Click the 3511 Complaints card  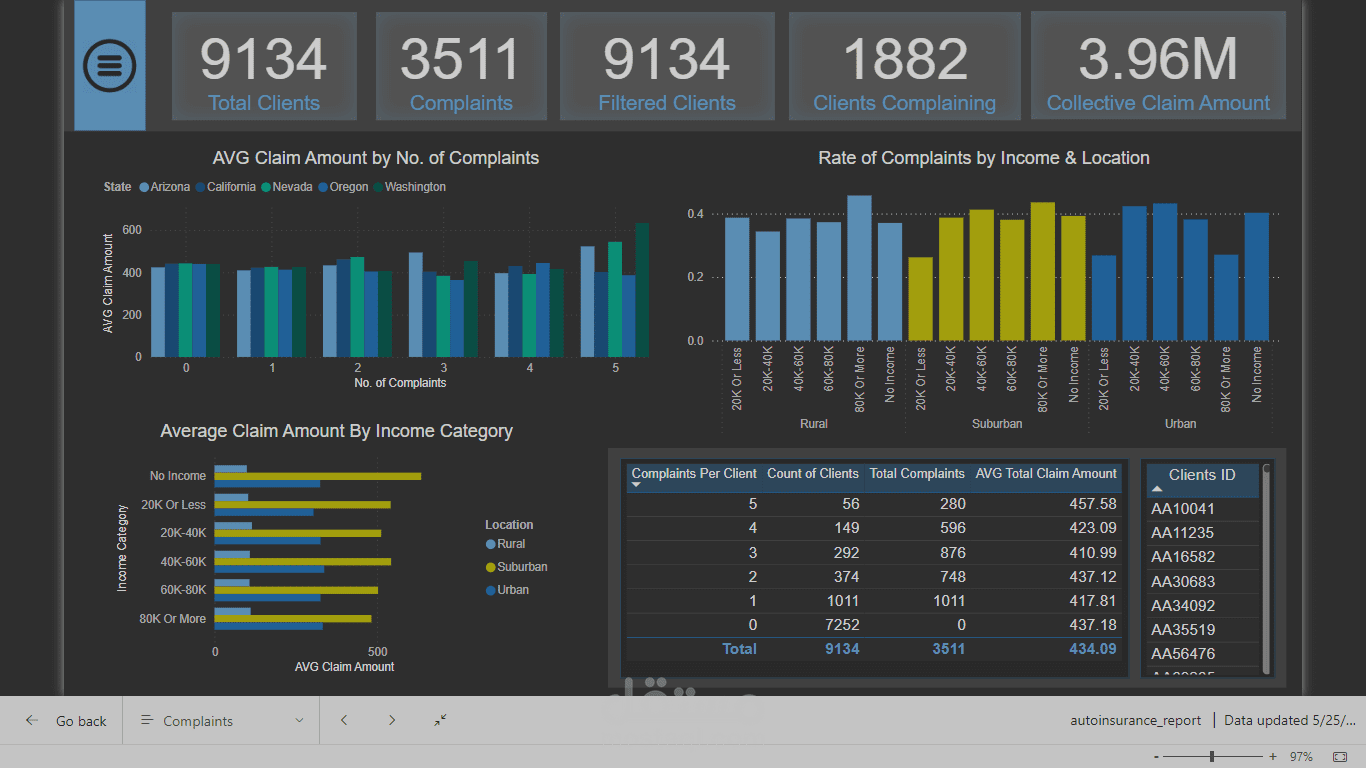point(461,66)
